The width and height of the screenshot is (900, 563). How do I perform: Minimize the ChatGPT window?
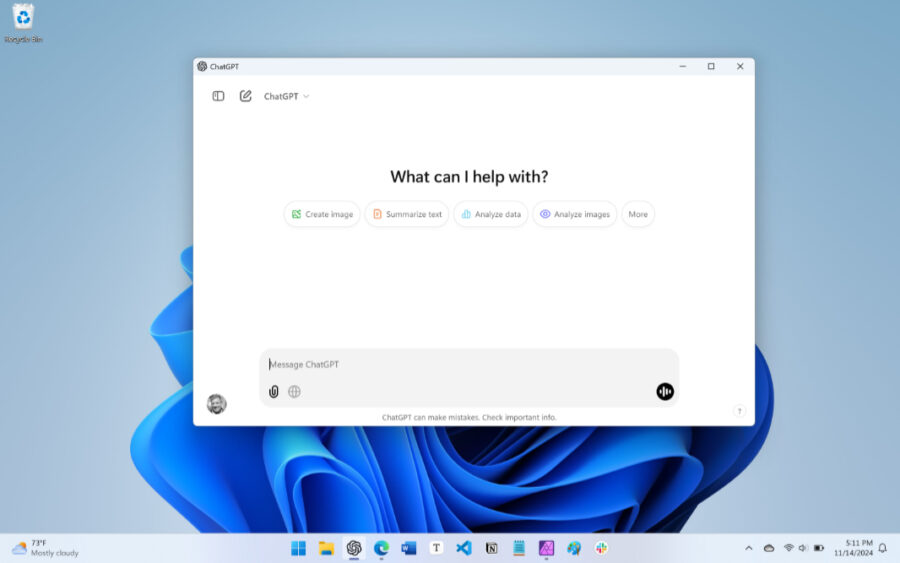click(682, 67)
